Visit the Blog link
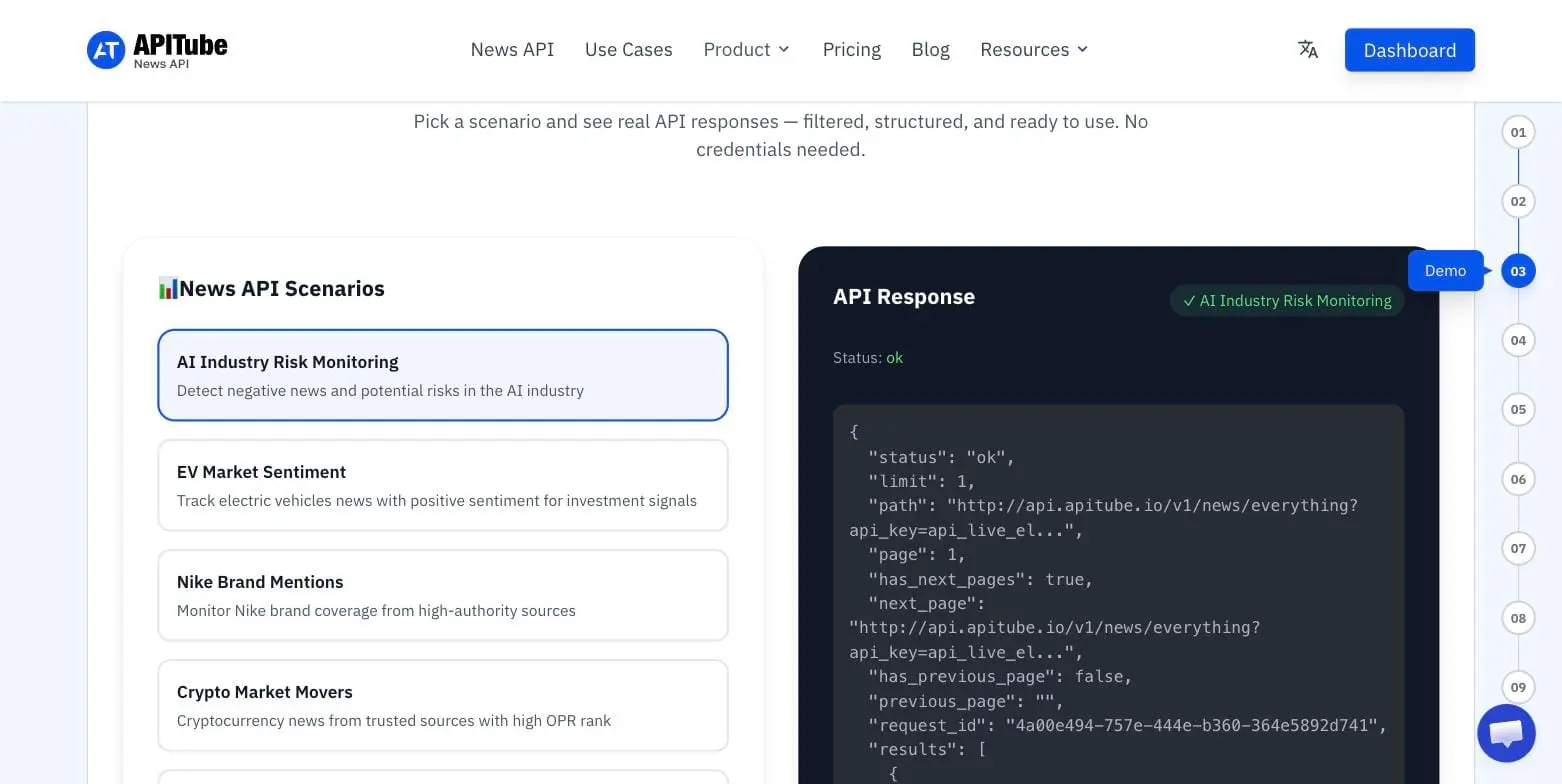The width and height of the screenshot is (1562, 784). point(931,50)
